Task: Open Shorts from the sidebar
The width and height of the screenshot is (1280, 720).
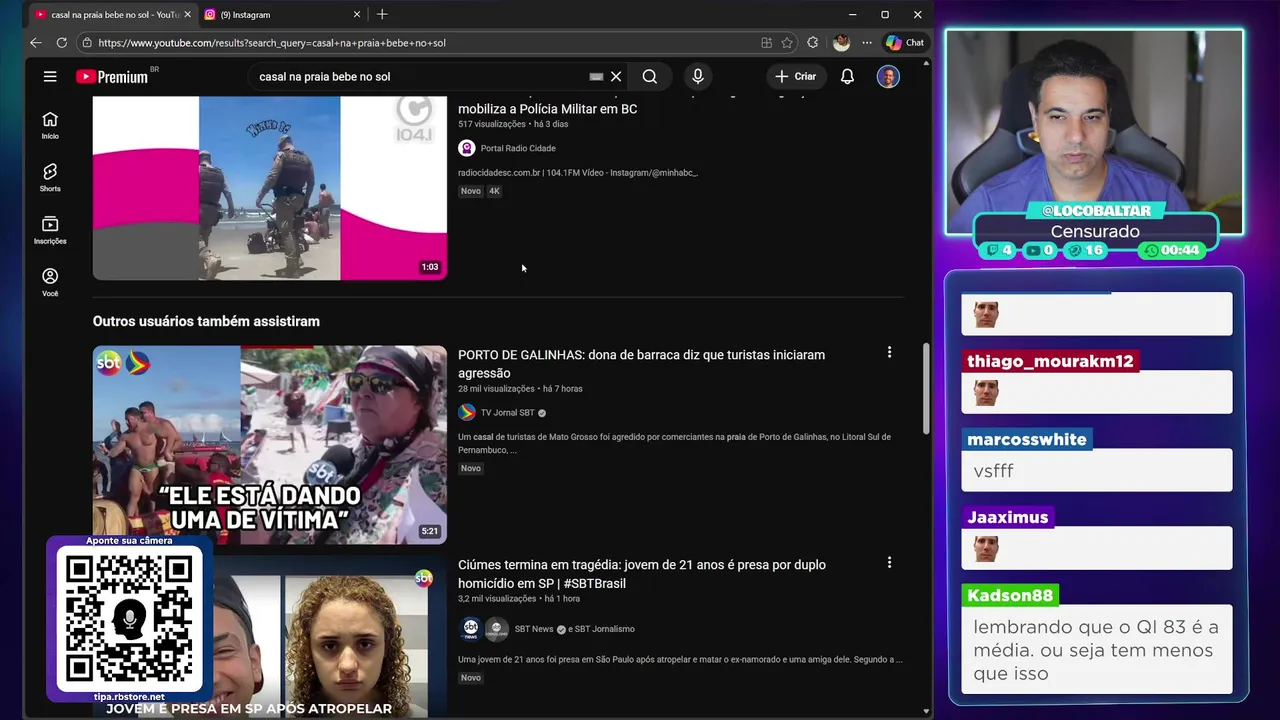Action: tap(50, 177)
